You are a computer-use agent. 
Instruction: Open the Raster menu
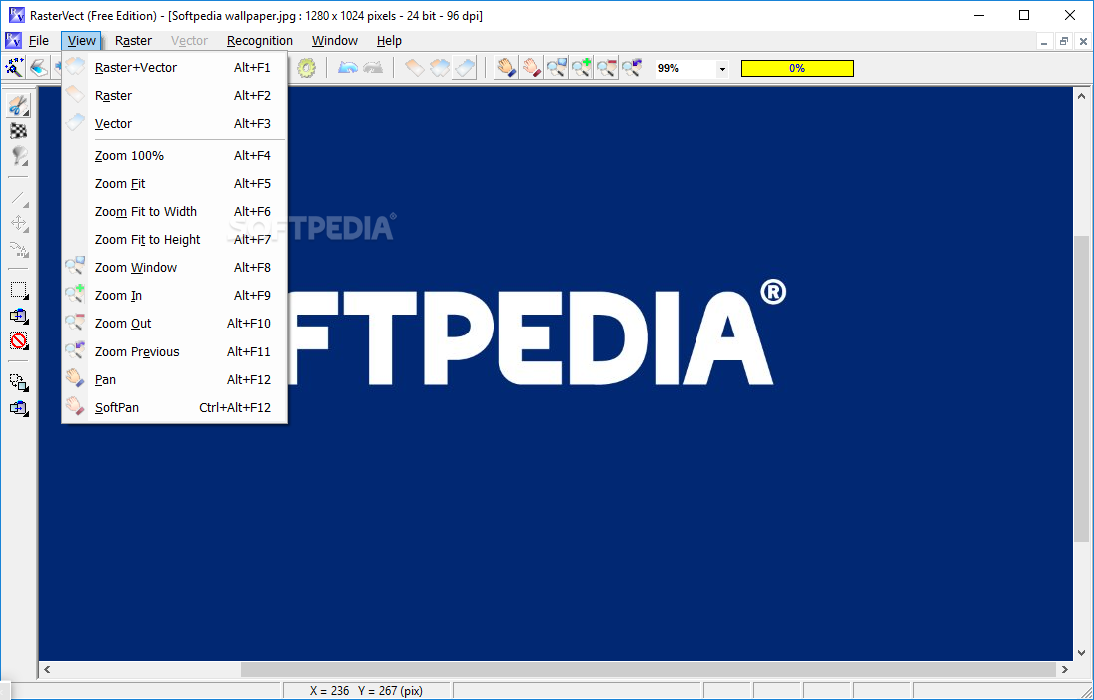(x=133, y=40)
